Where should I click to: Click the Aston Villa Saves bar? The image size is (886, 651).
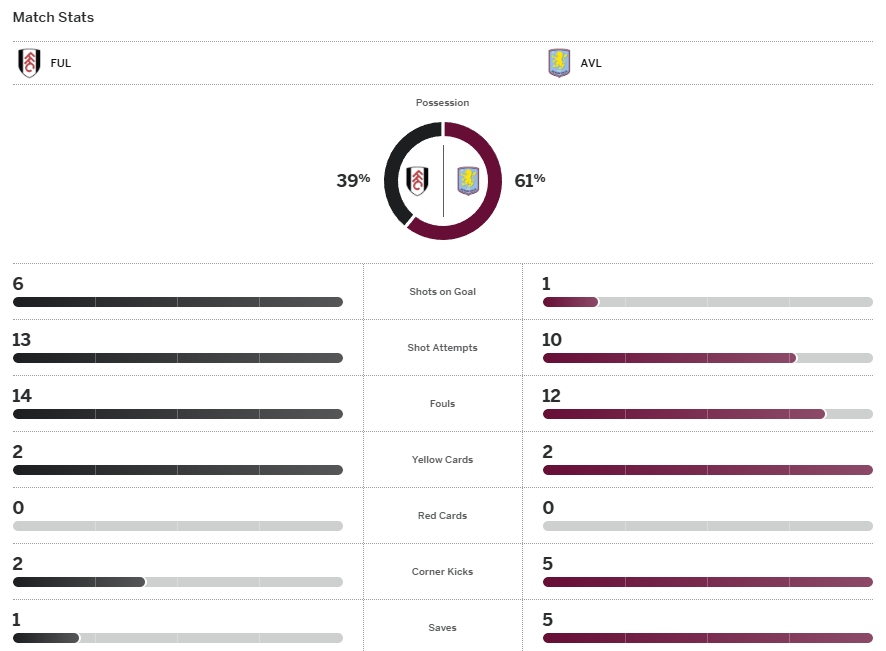707,638
